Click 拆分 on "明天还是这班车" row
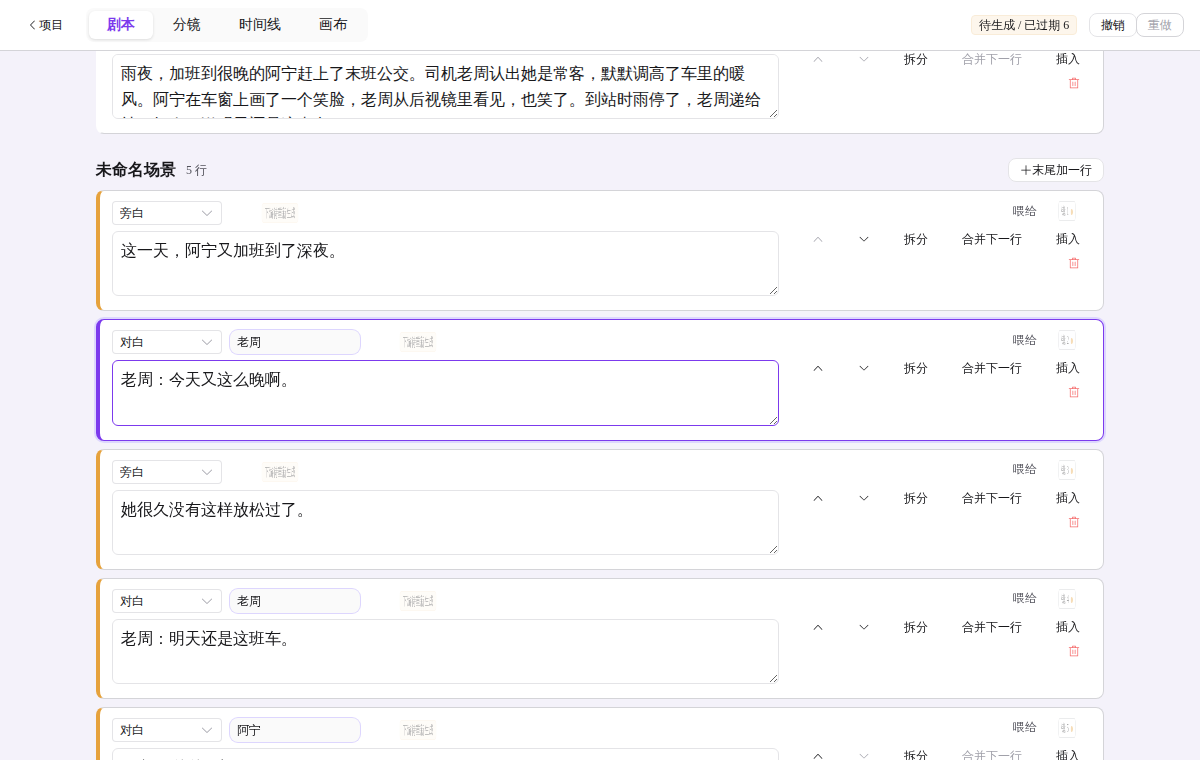Image resolution: width=1200 pixels, height=760 pixels. pos(916,627)
